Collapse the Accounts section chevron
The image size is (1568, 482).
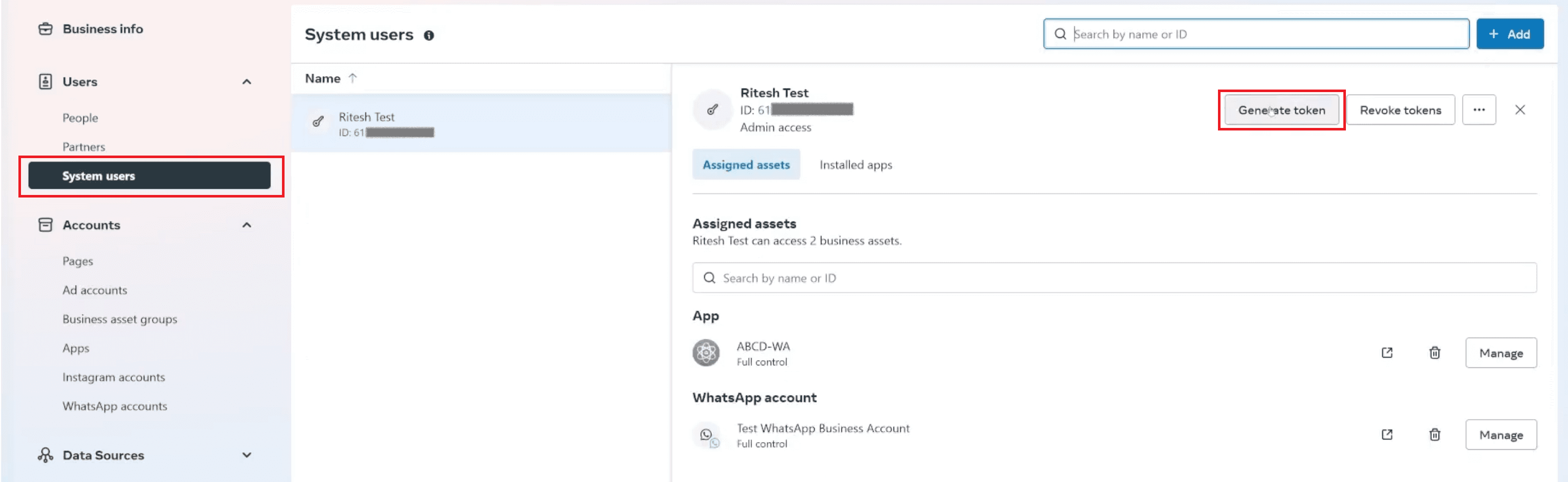pos(247,225)
